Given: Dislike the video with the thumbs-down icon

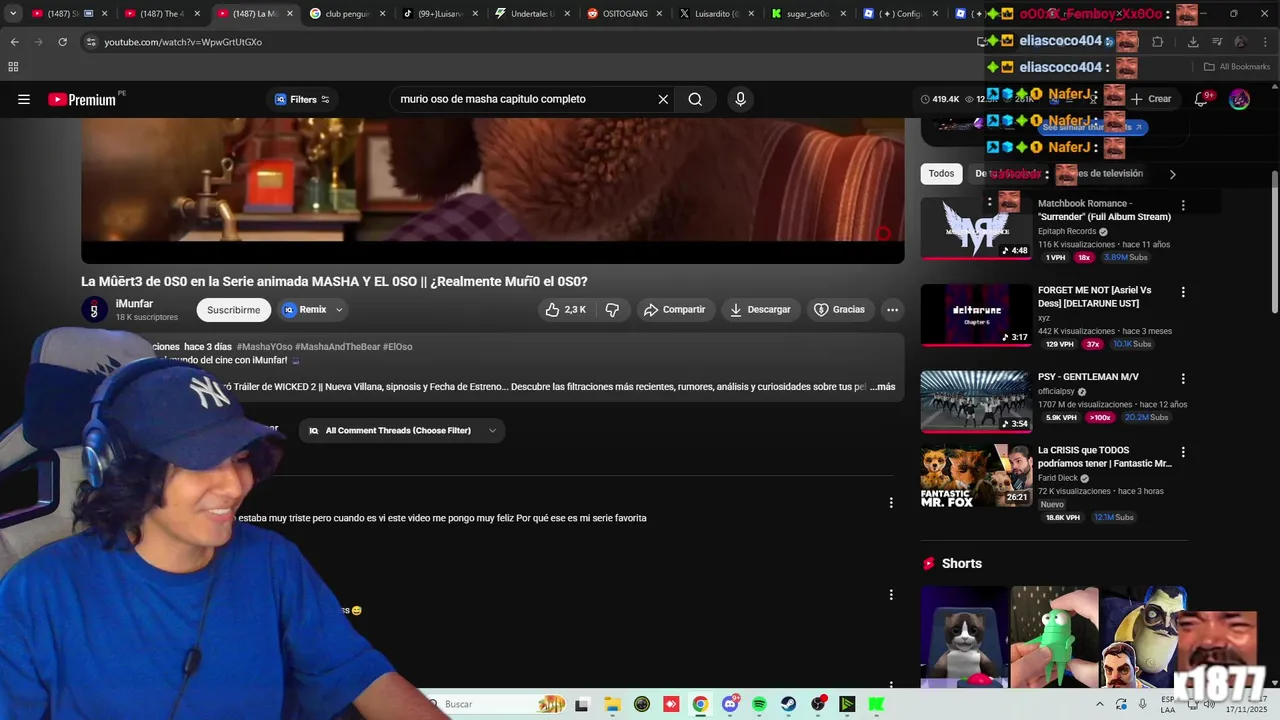Looking at the screenshot, I should [612, 310].
